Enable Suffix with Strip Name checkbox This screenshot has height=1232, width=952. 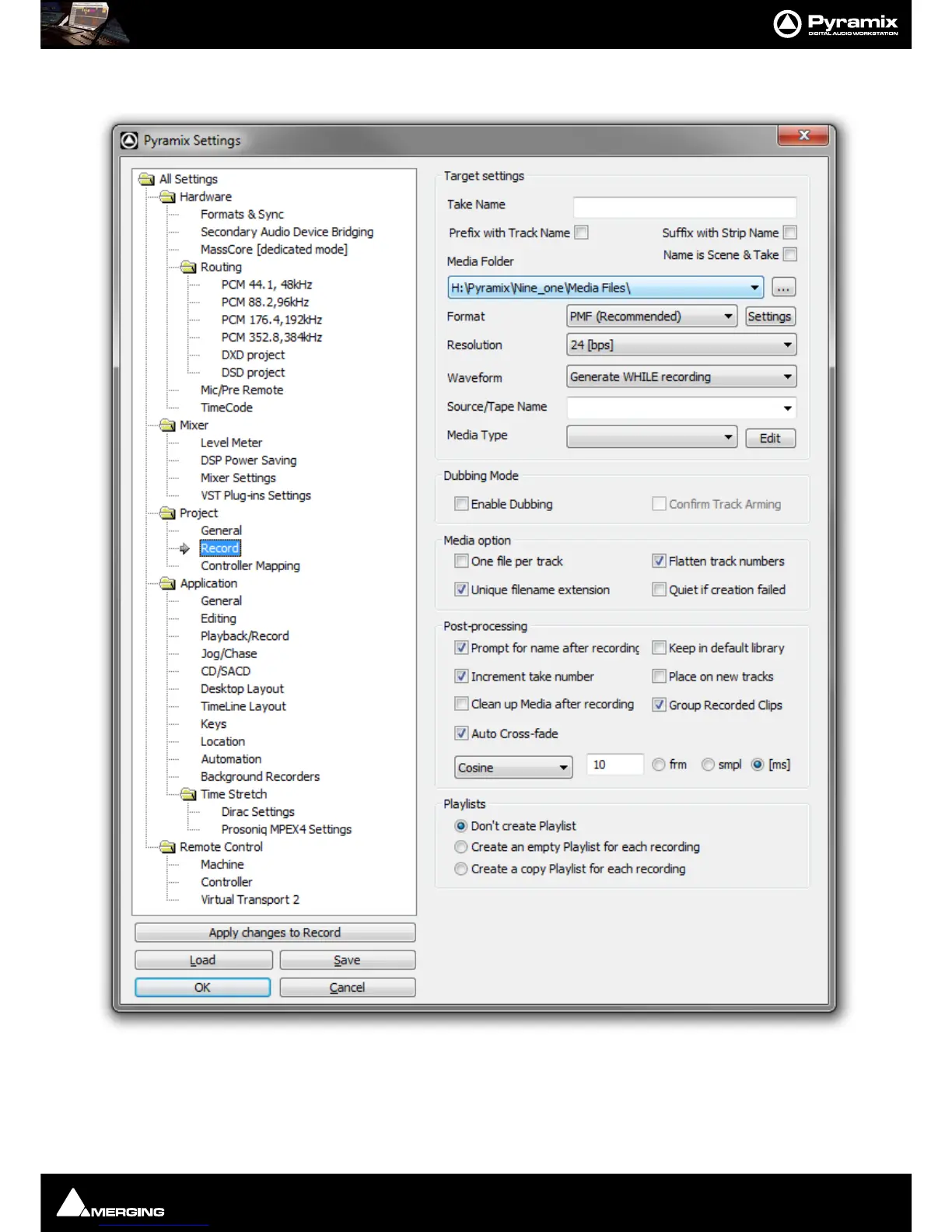(x=790, y=233)
